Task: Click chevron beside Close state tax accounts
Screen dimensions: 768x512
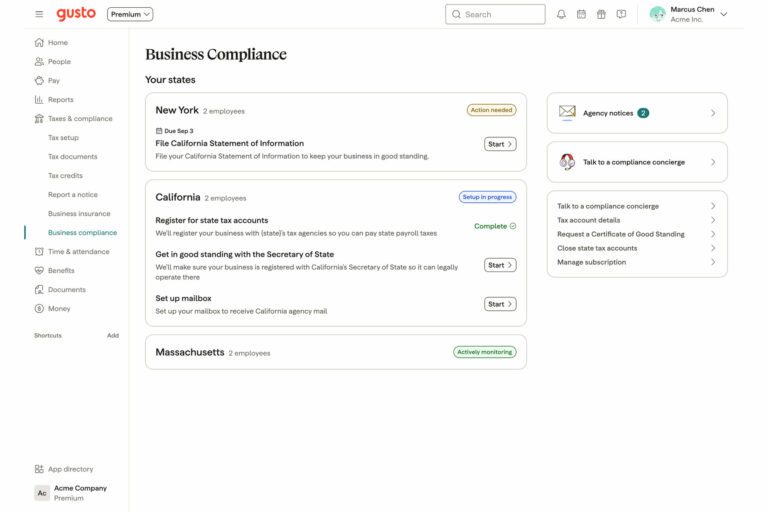Action: click(x=713, y=248)
